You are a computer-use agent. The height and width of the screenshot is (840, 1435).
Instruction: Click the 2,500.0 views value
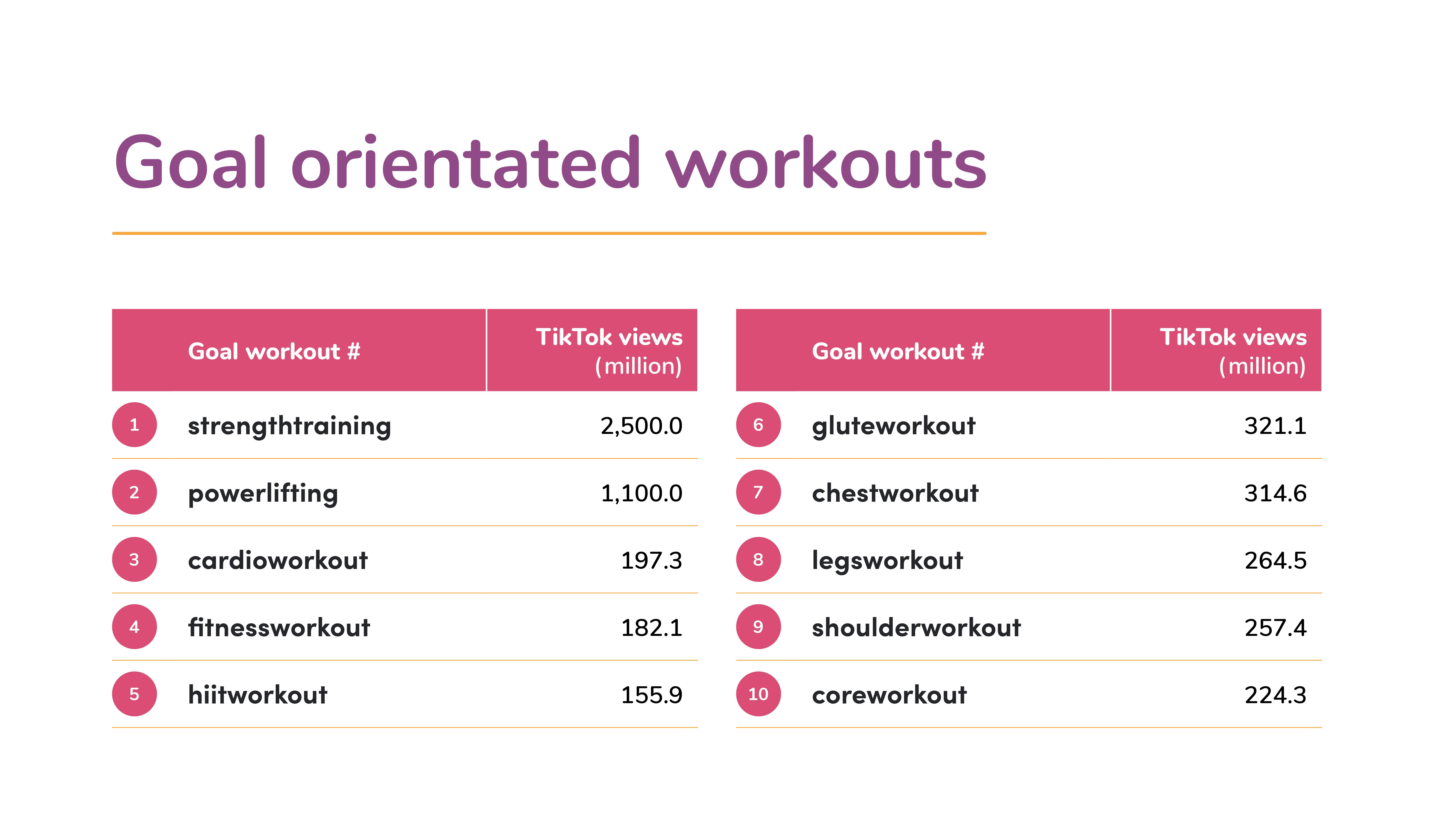(641, 426)
